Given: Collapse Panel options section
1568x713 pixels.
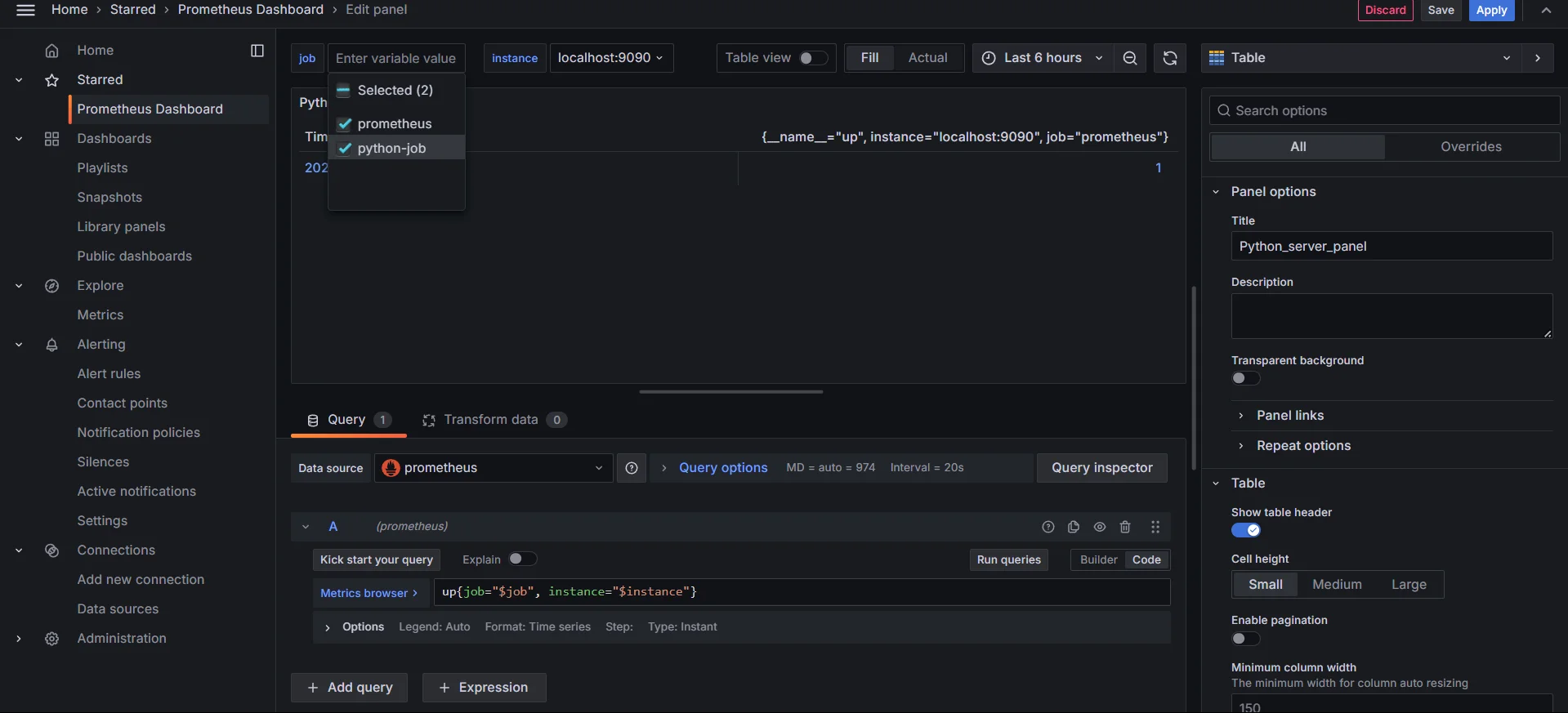Looking at the screenshot, I should click(x=1273, y=192).
